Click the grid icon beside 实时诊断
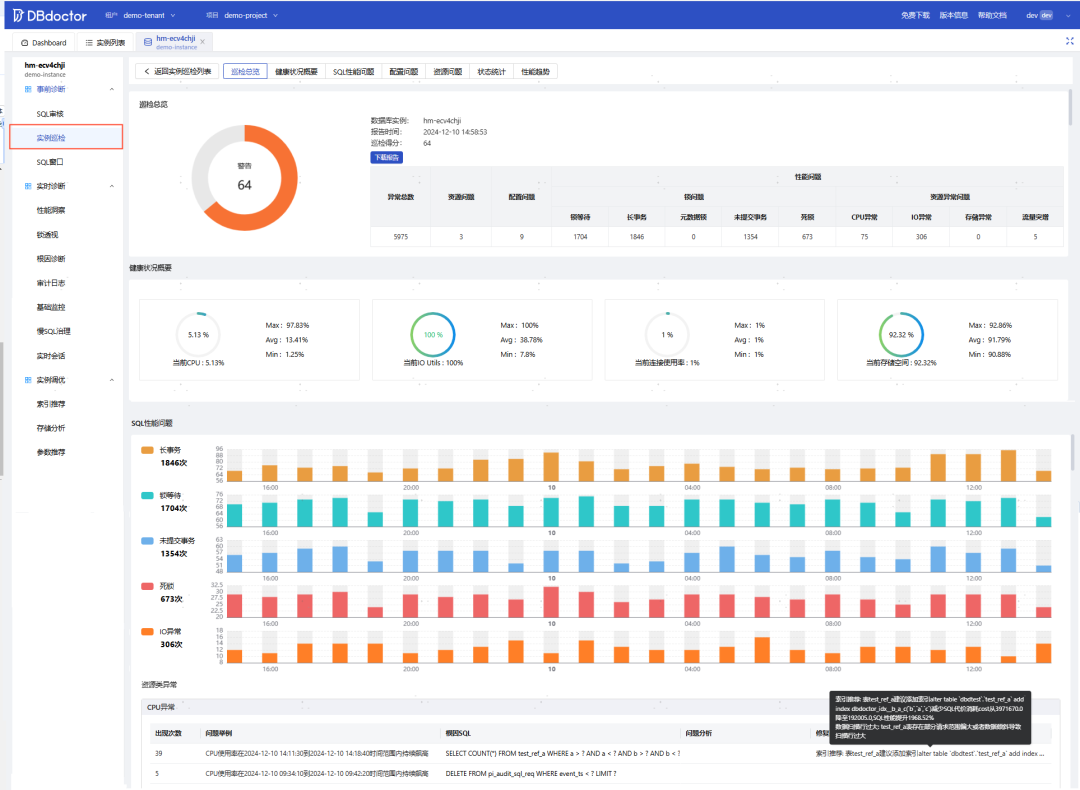This screenshot has height=790, width=1080. coord(28,186)
